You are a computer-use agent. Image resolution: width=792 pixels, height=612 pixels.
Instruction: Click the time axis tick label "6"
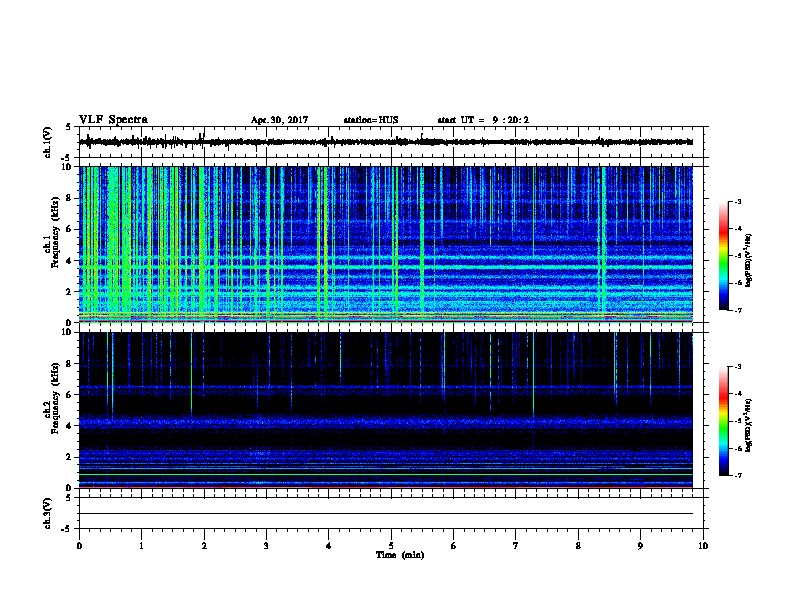pos(454,546)
